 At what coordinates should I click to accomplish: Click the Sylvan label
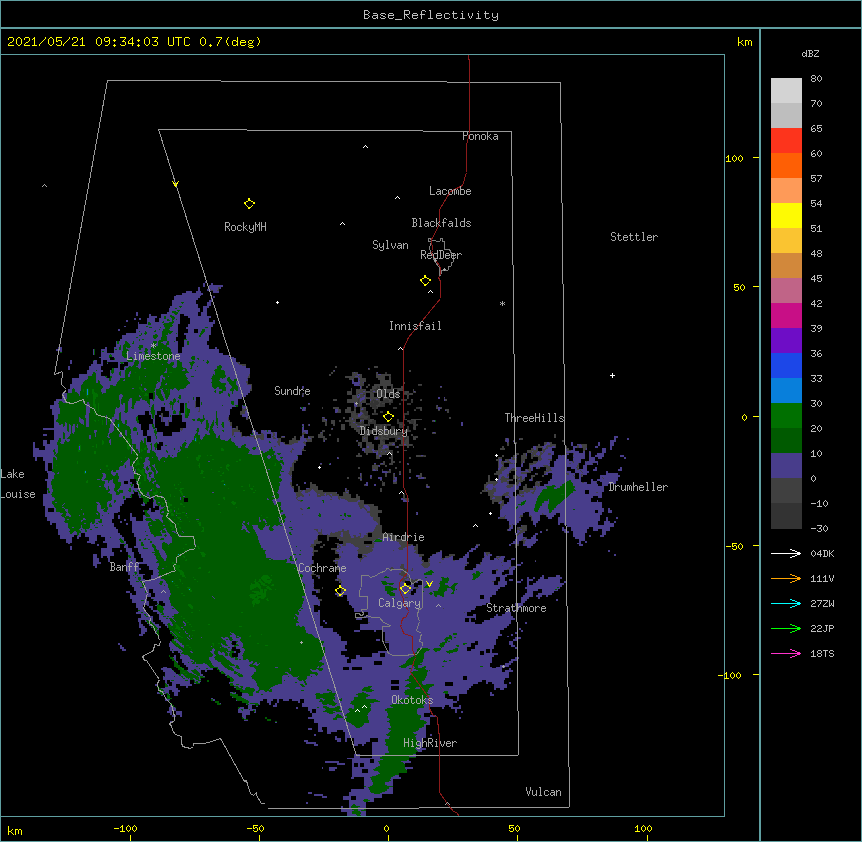[390, 245]
